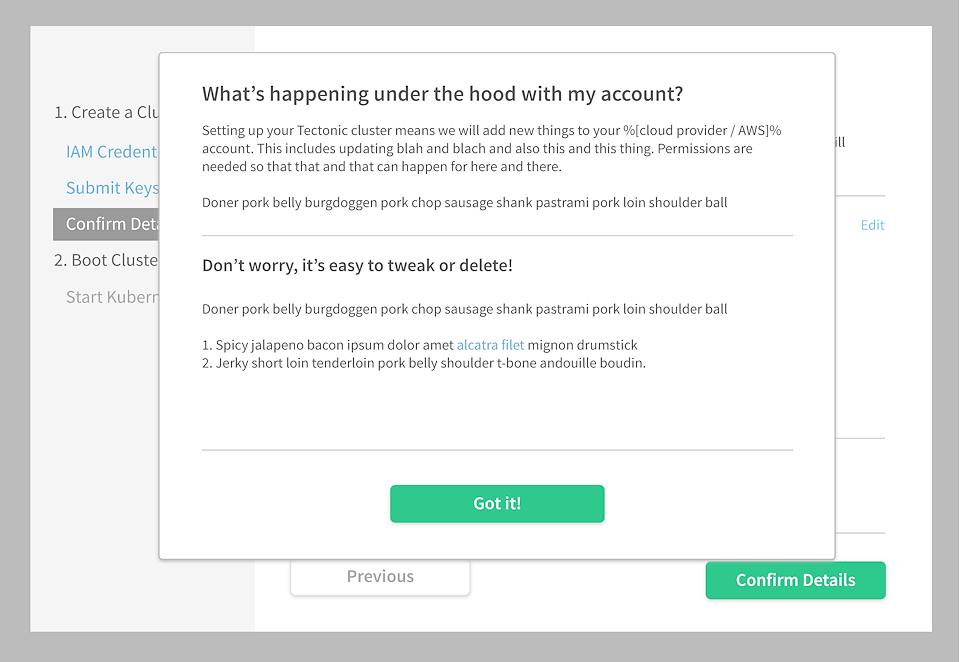Click the Edit link behind the dialog
The image size is (960, 662).
[872, 225]
